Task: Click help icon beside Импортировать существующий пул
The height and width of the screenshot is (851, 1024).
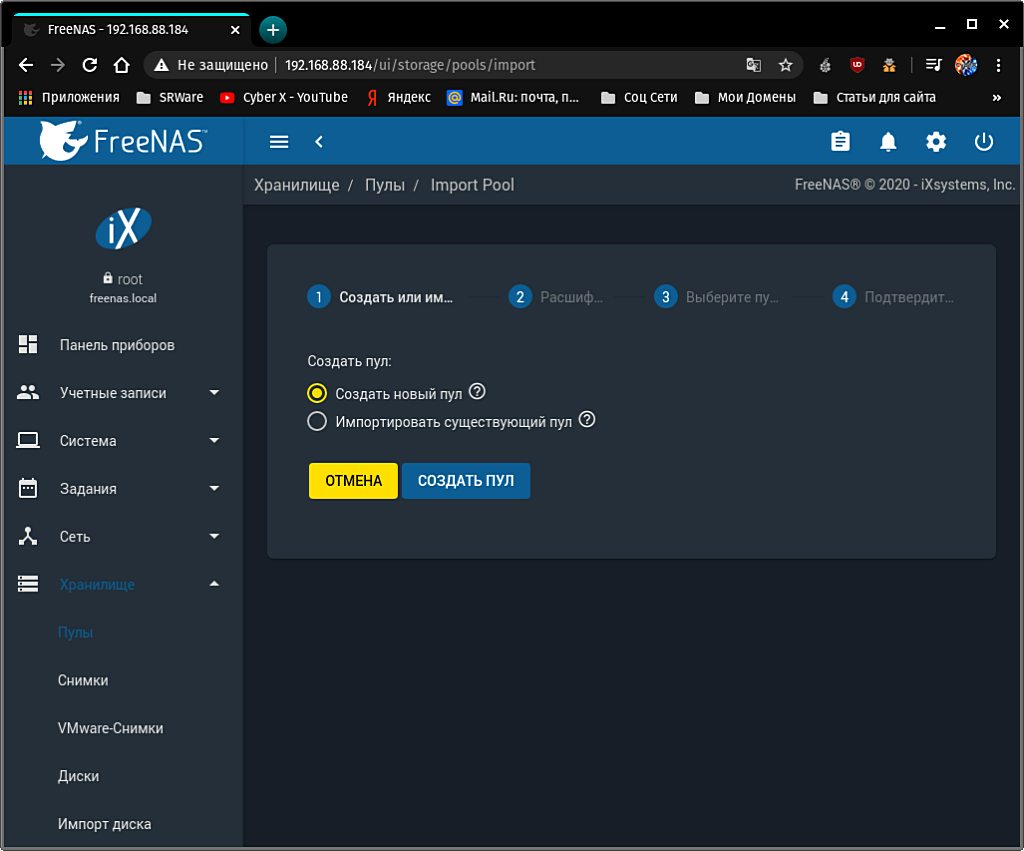Action: point(587,420)
